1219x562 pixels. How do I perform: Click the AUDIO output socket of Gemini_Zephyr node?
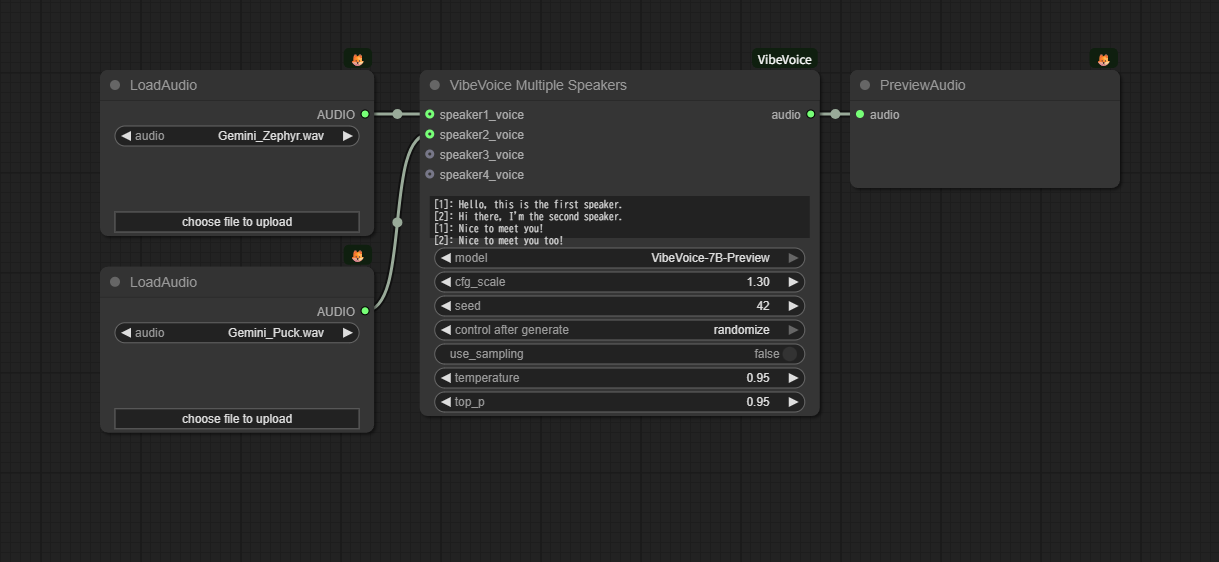(365, 114)
